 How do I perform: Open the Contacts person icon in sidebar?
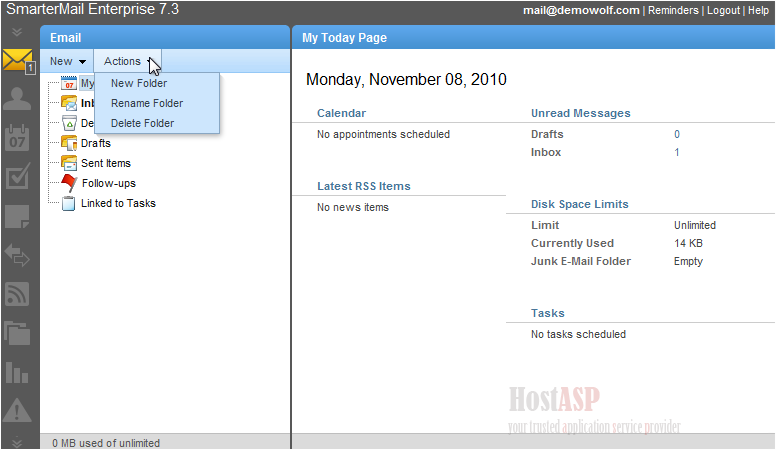coord(17,99)
